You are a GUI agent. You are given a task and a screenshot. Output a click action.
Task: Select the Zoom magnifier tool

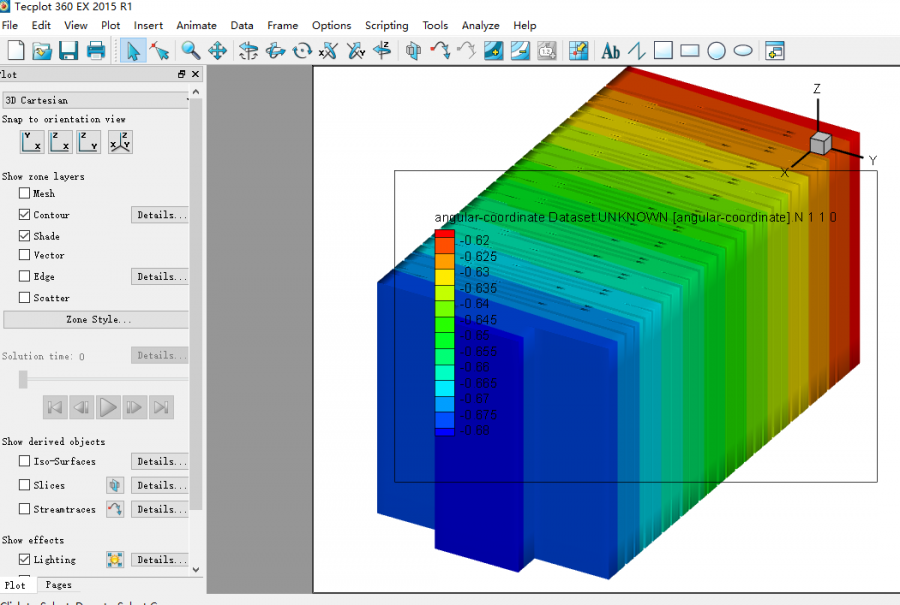click(190, 50)
